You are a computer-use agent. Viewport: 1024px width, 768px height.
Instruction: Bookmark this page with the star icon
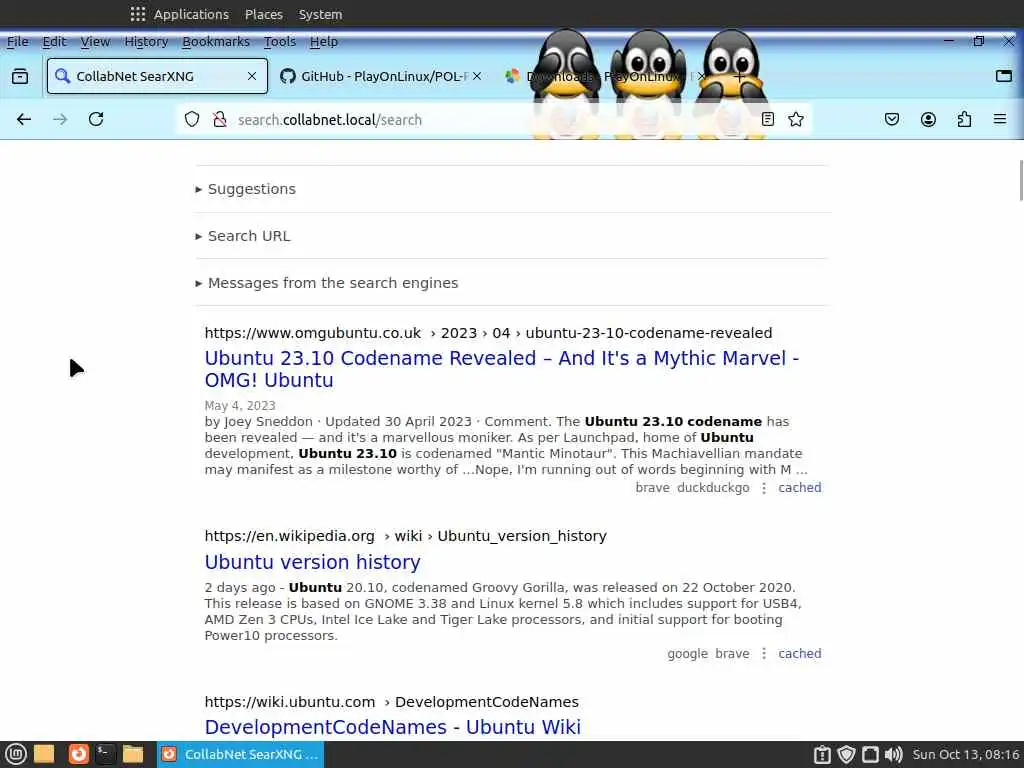click(795, 119)
